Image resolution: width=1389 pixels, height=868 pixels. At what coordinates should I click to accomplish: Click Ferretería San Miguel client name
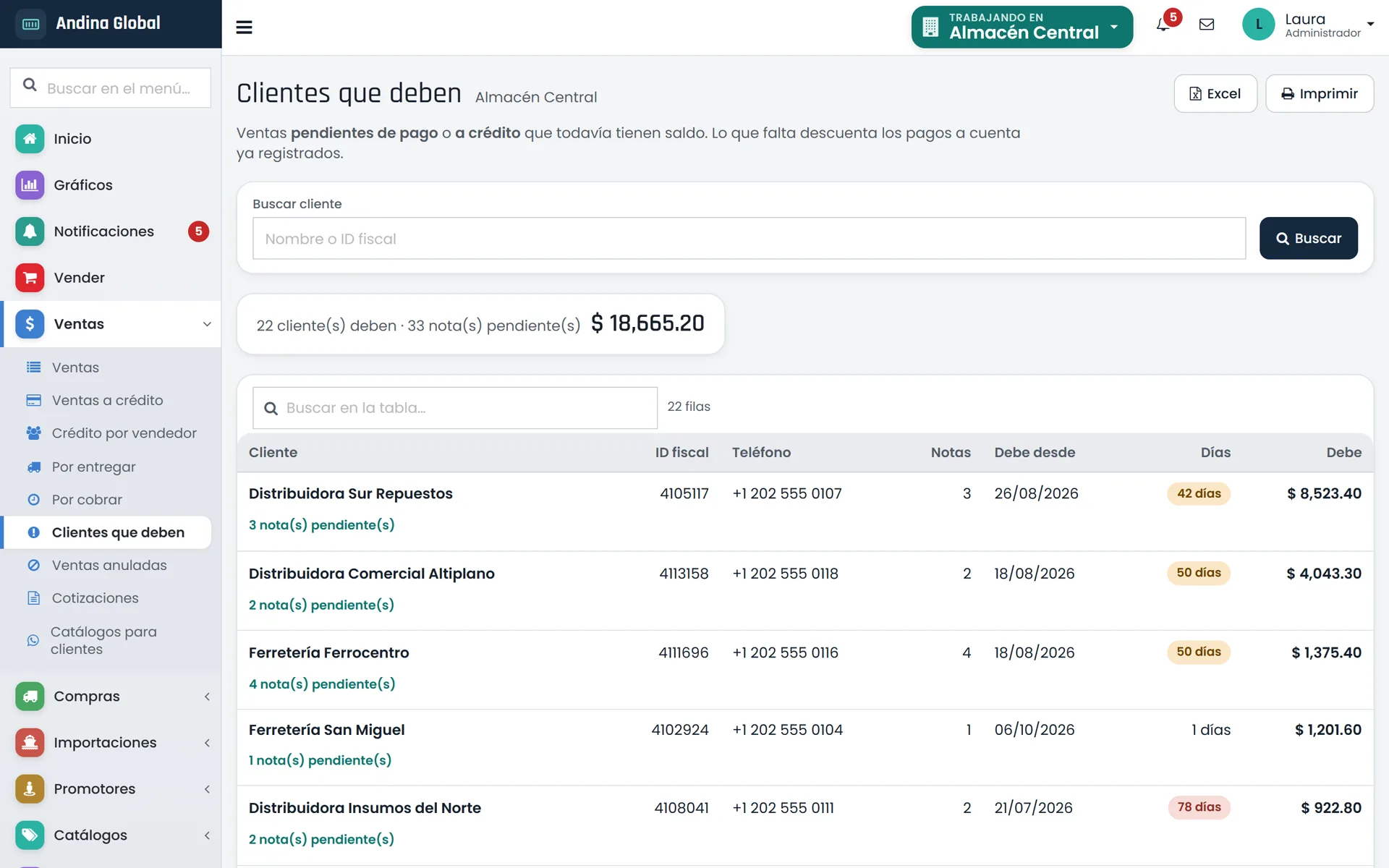[327, 730]
